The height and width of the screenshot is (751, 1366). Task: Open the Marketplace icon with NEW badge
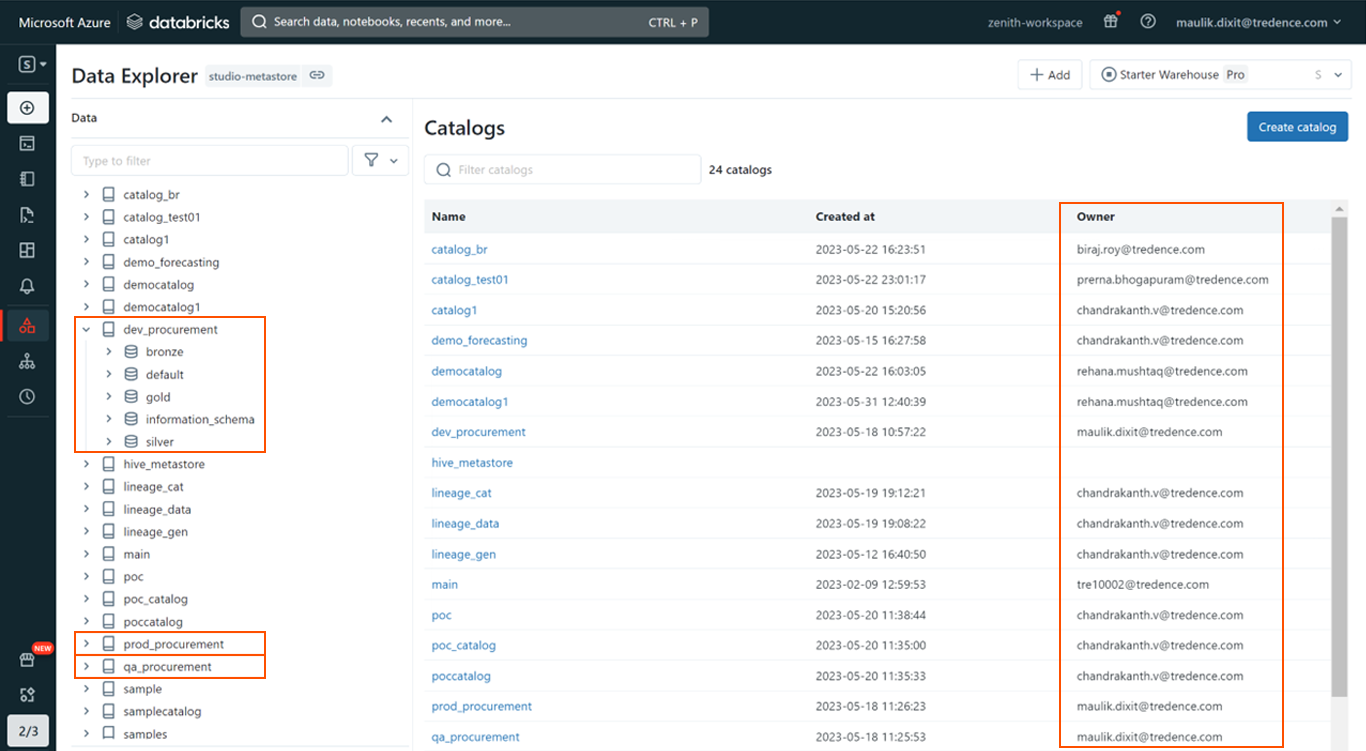coord(27,661)
